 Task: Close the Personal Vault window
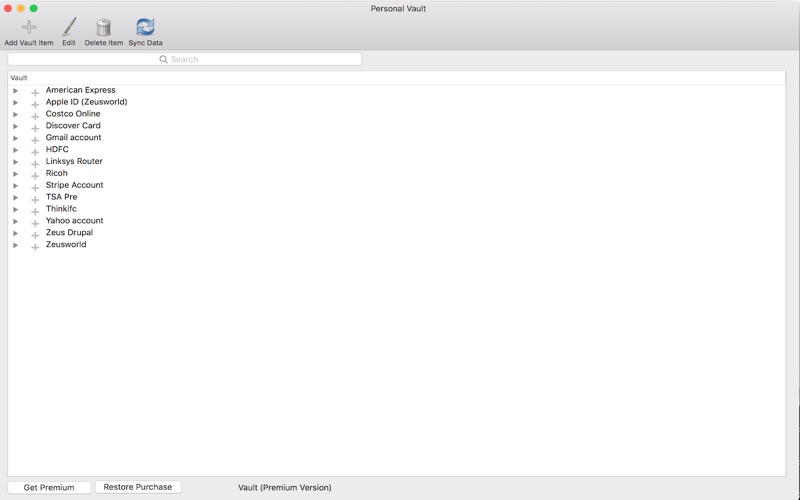[8, 8]
